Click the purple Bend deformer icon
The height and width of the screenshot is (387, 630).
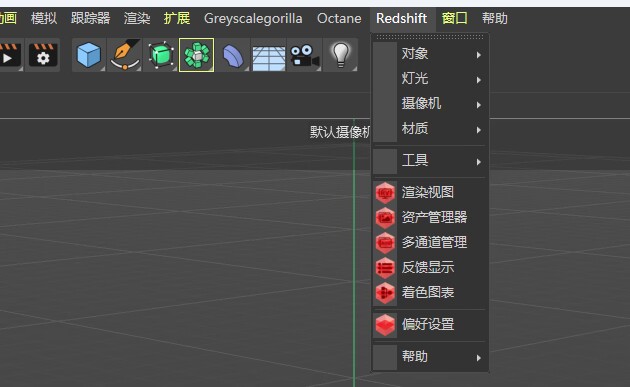coord(233,55)
